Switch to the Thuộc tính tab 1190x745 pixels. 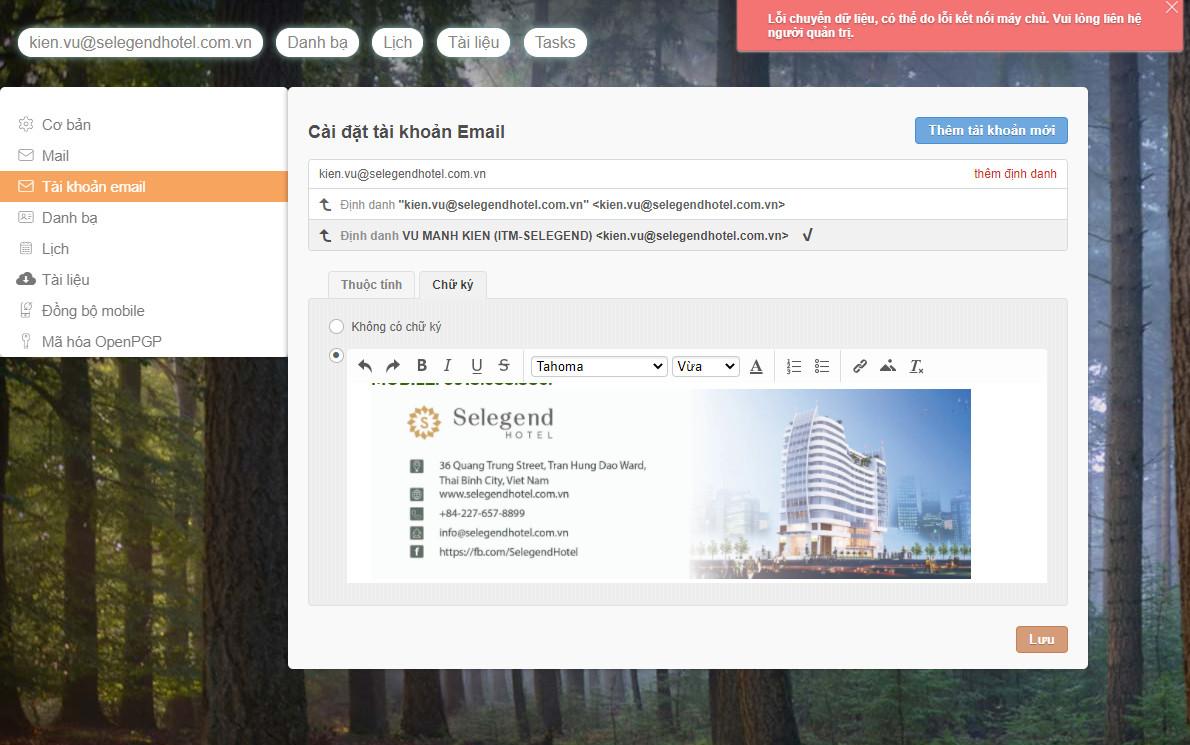pyautogui.click(x=371, y=284)
